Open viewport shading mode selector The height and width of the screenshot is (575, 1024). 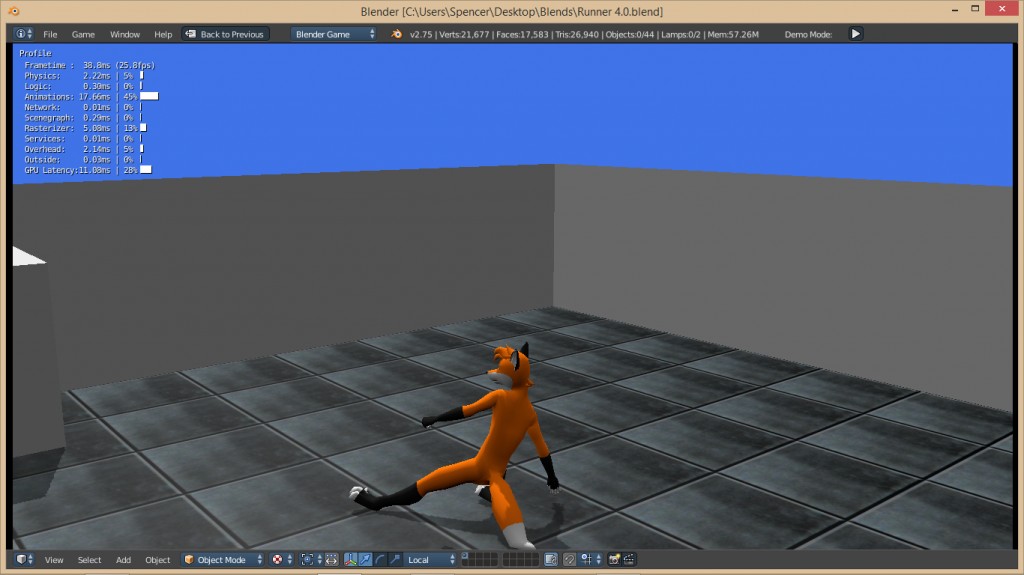(281, 559)
